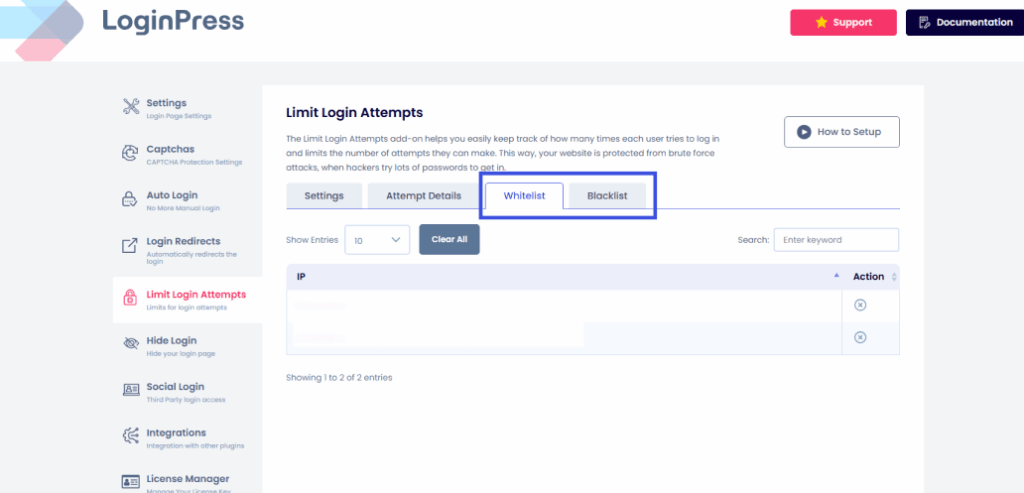1024x493 pixels.
Task: Click the Settings wrench icon in sidebar
Action: pyautogui.click(x=130, y=107)
